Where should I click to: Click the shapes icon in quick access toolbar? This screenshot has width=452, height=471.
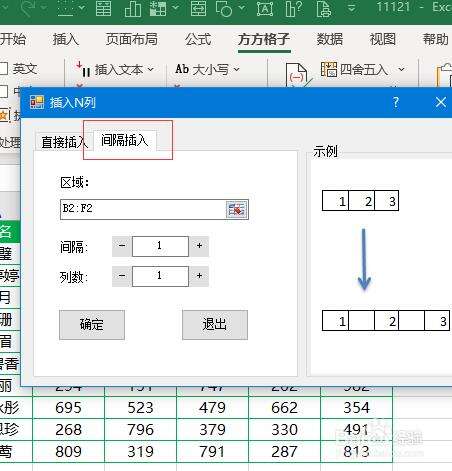point(224,8)
